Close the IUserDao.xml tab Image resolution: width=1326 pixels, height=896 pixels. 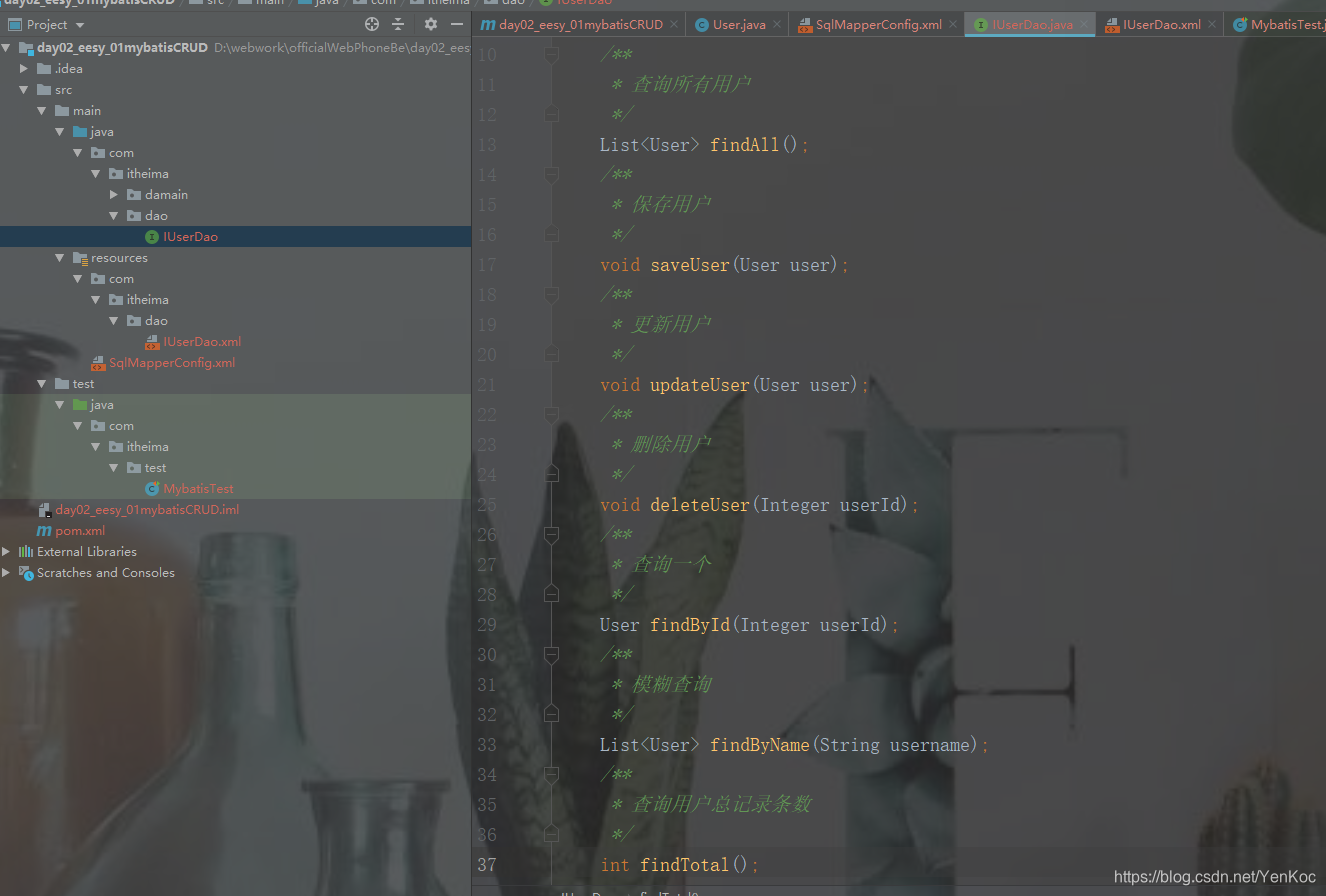click(x=1211, y=24)
